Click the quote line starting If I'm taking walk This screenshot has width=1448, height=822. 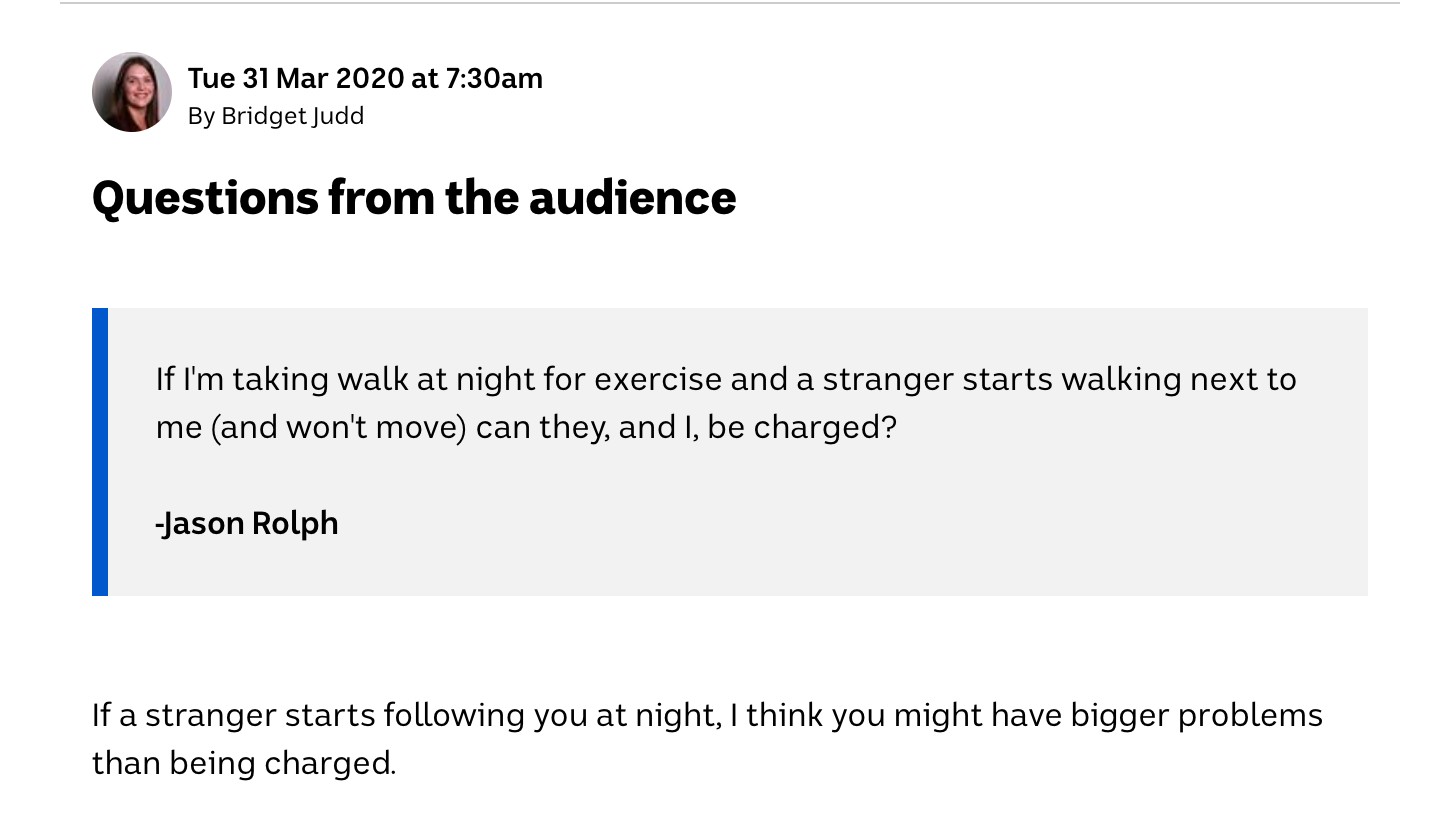726,380
